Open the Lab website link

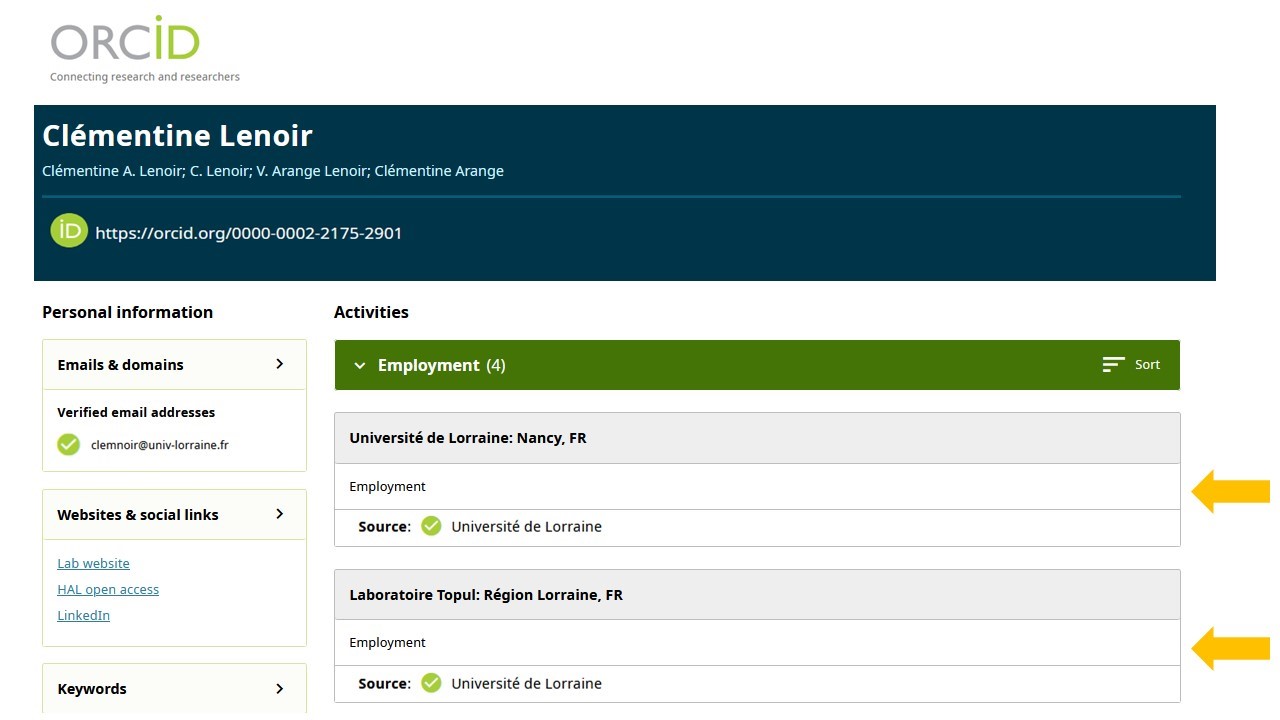point(93,563)
